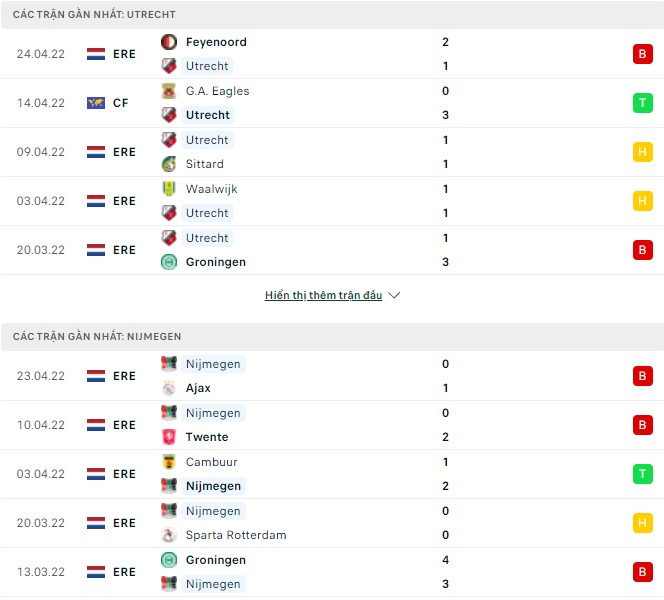Open the Groningen 4-3 Nijmegen match row
Screen dimensions: 664x600
coord(330,572)
